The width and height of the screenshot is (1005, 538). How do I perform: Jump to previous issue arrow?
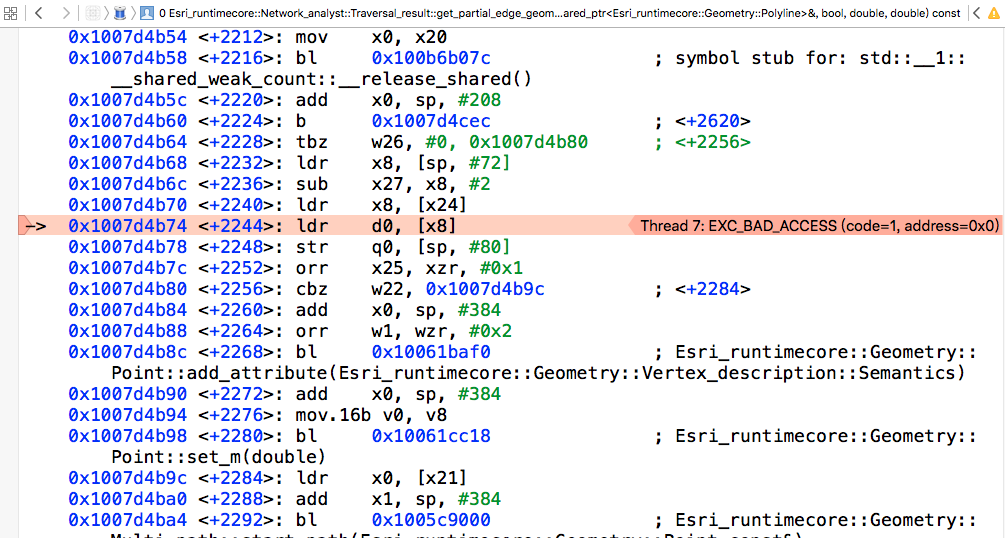point(976,12)
